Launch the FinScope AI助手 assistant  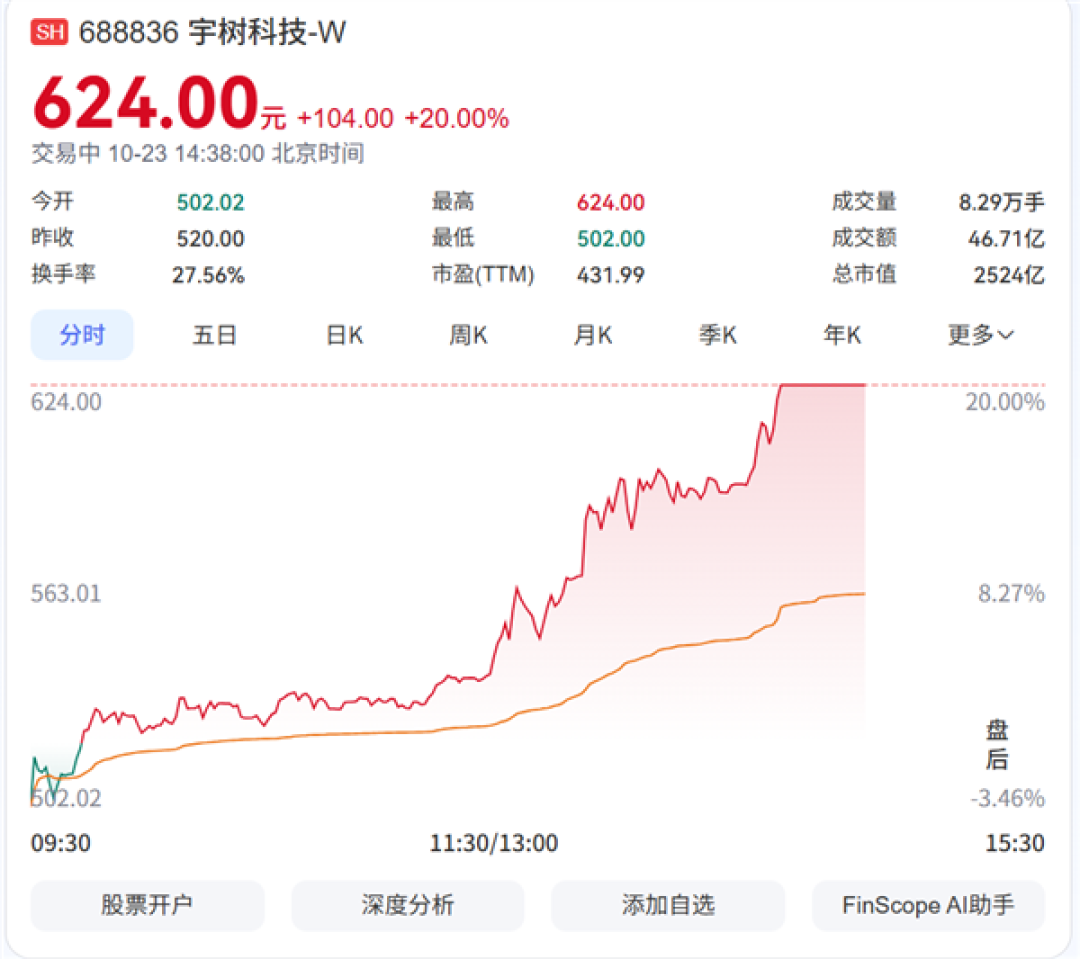tap(928, 905)
